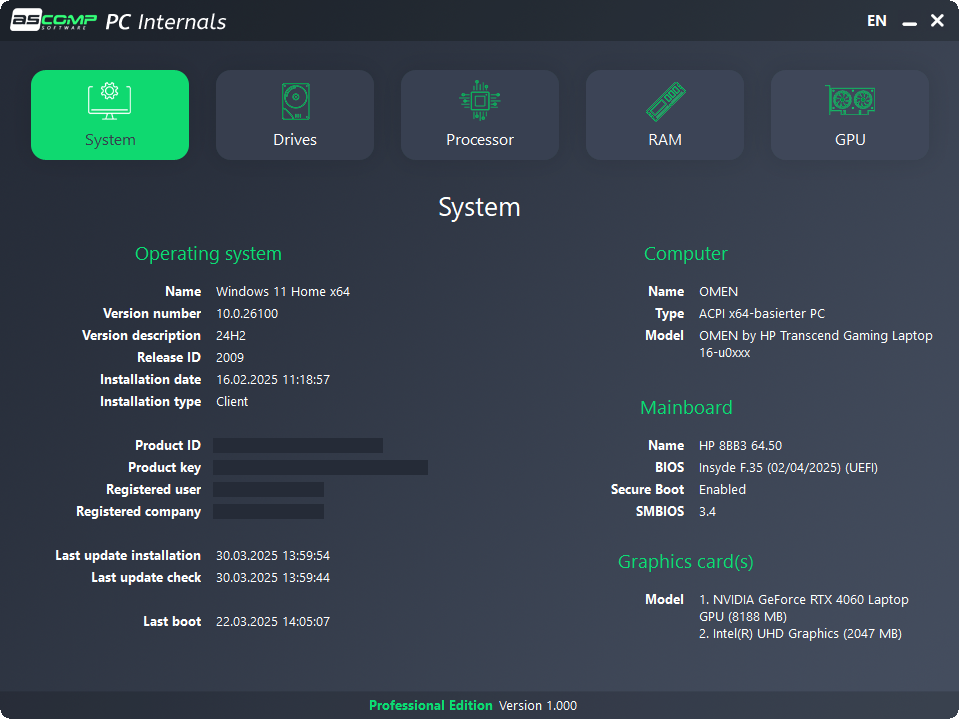This screenshot has height=719, width=959.
Task: Click the OMEN by HP model text
Action: [x=815, y=336]
